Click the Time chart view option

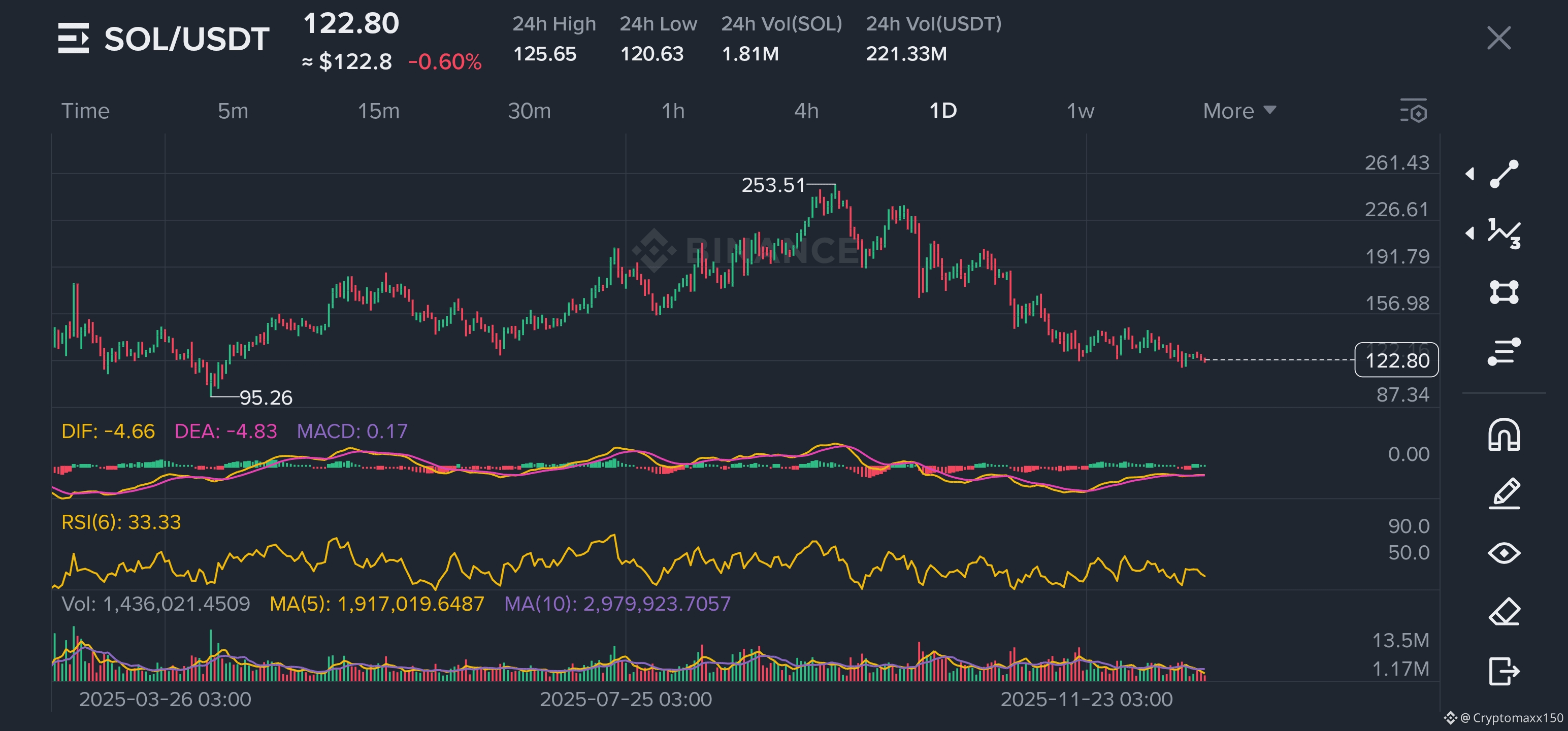pyautogui.click(x=85, y=111)
